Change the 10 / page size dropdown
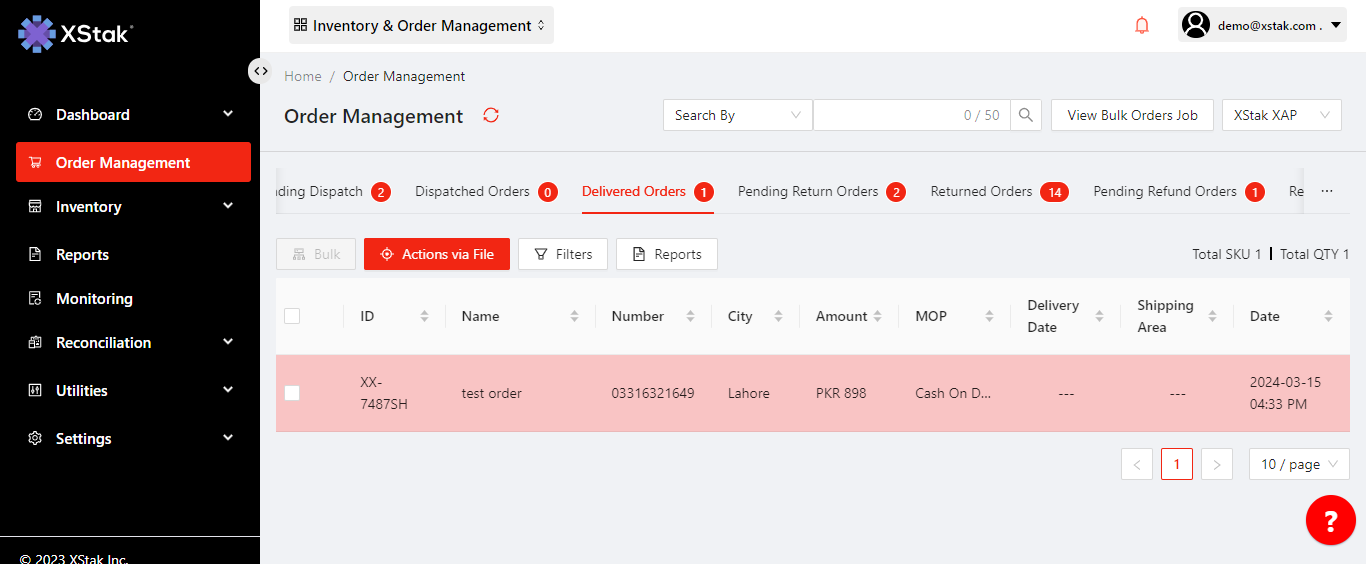Image resolution: width=1366 pixels, height=564 pixels. click(x=1298, y=464)
